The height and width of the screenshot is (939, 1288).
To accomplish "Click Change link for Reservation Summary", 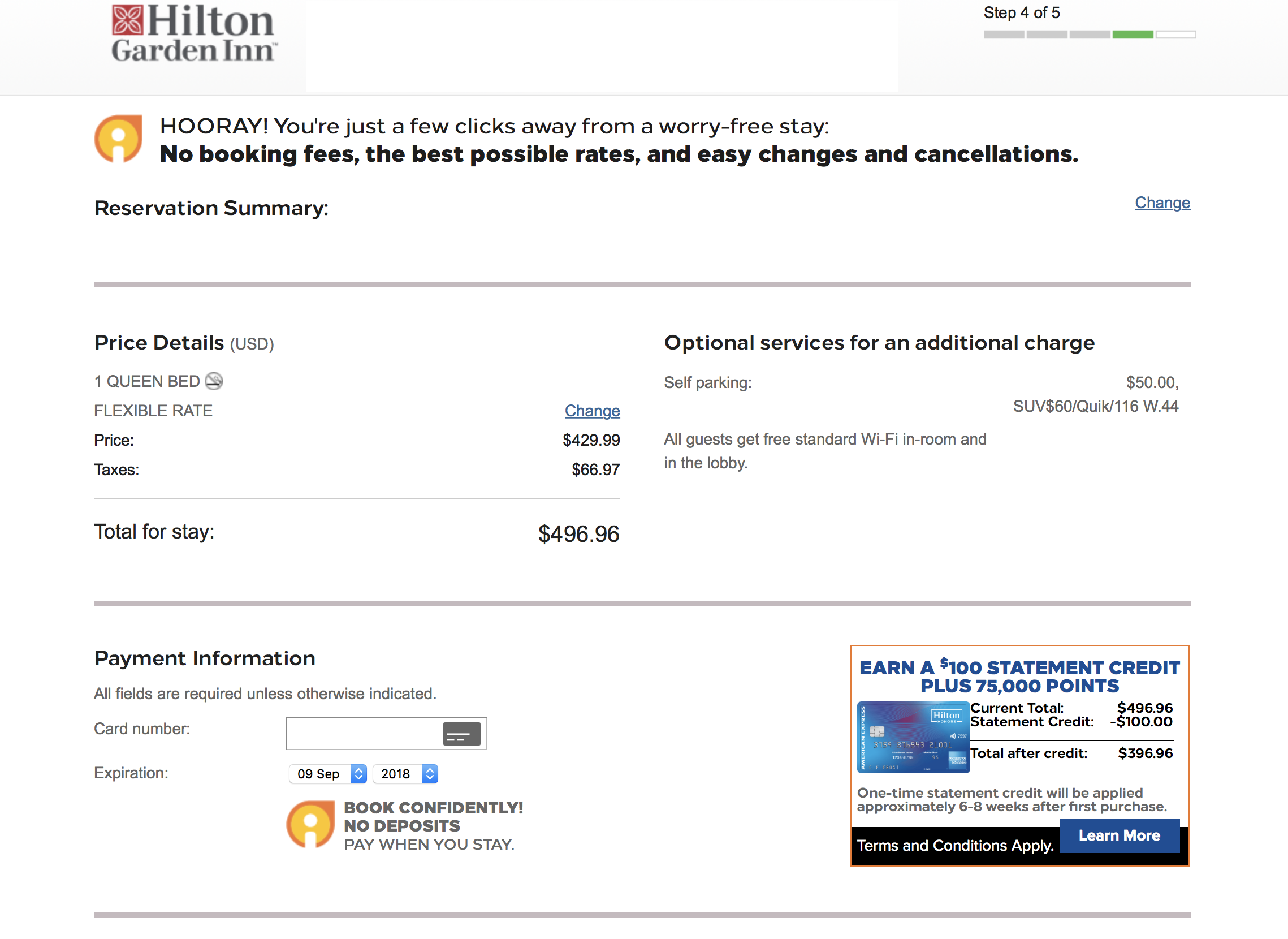I will pos(1162,203).
